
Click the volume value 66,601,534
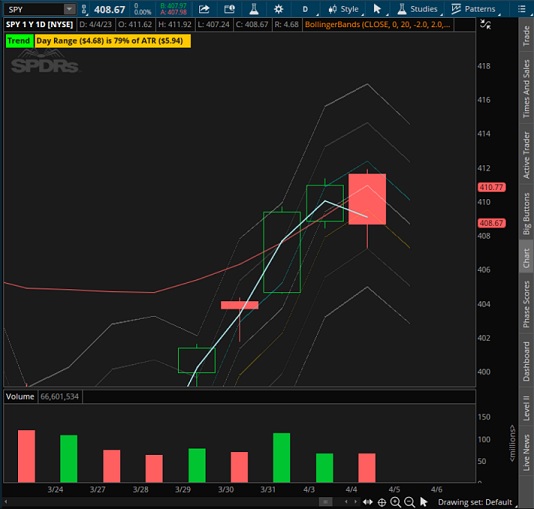tap(60, 397)
